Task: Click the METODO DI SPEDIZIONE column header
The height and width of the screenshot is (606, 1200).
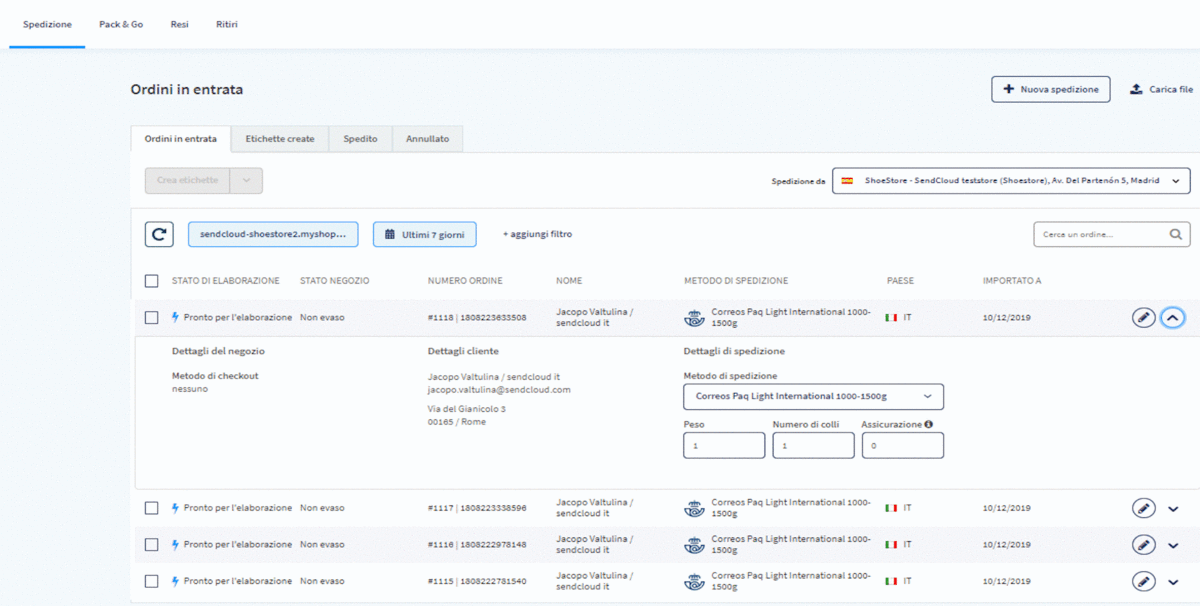Action: tap(736, 281)
